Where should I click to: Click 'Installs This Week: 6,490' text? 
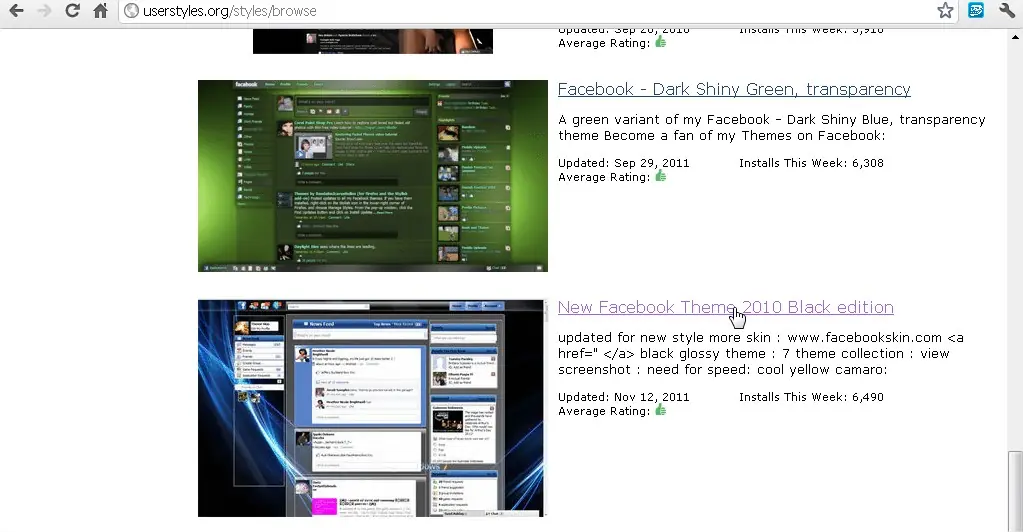(811, 397)
